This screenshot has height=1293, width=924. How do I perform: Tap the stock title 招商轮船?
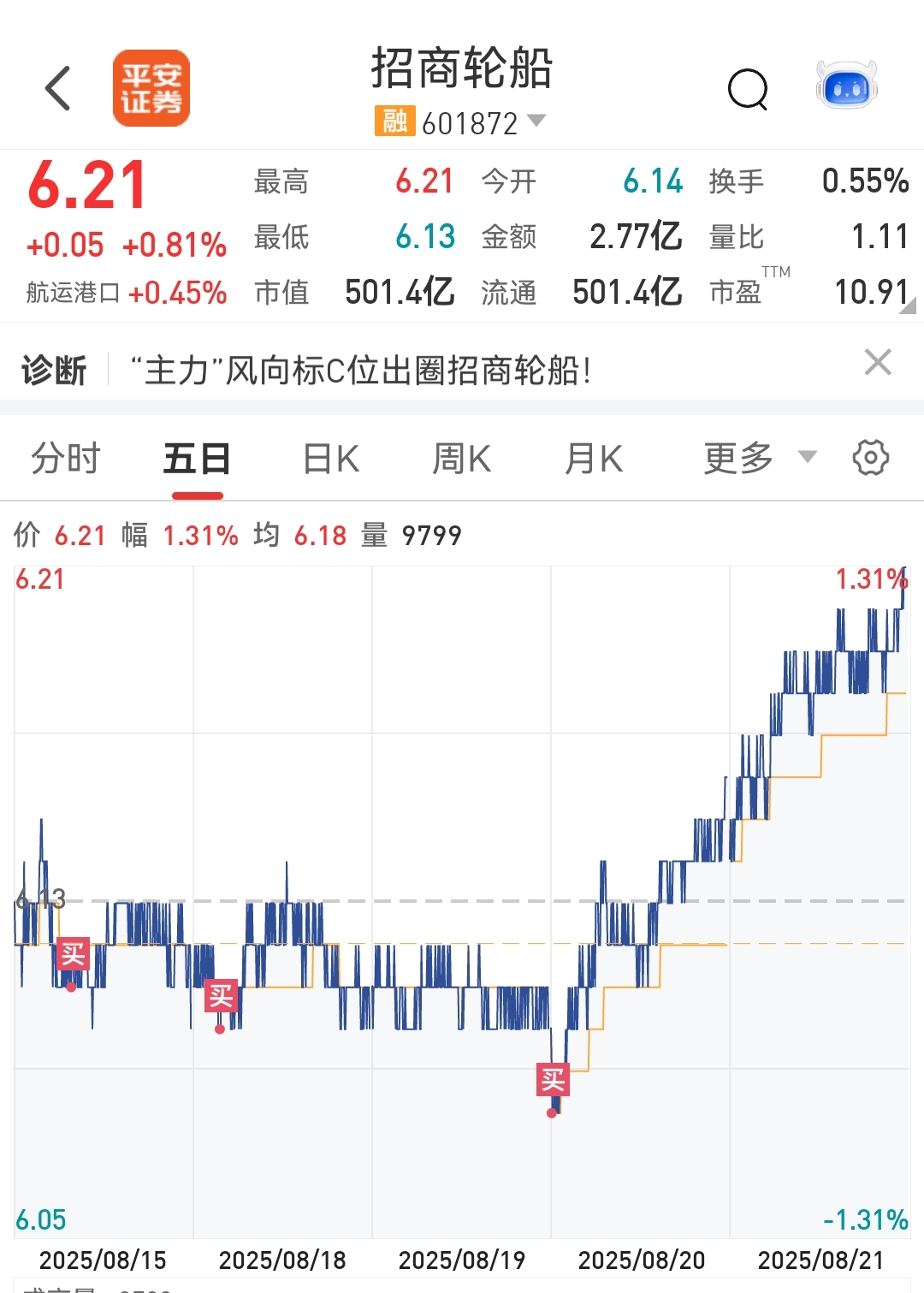coord(462,68)
